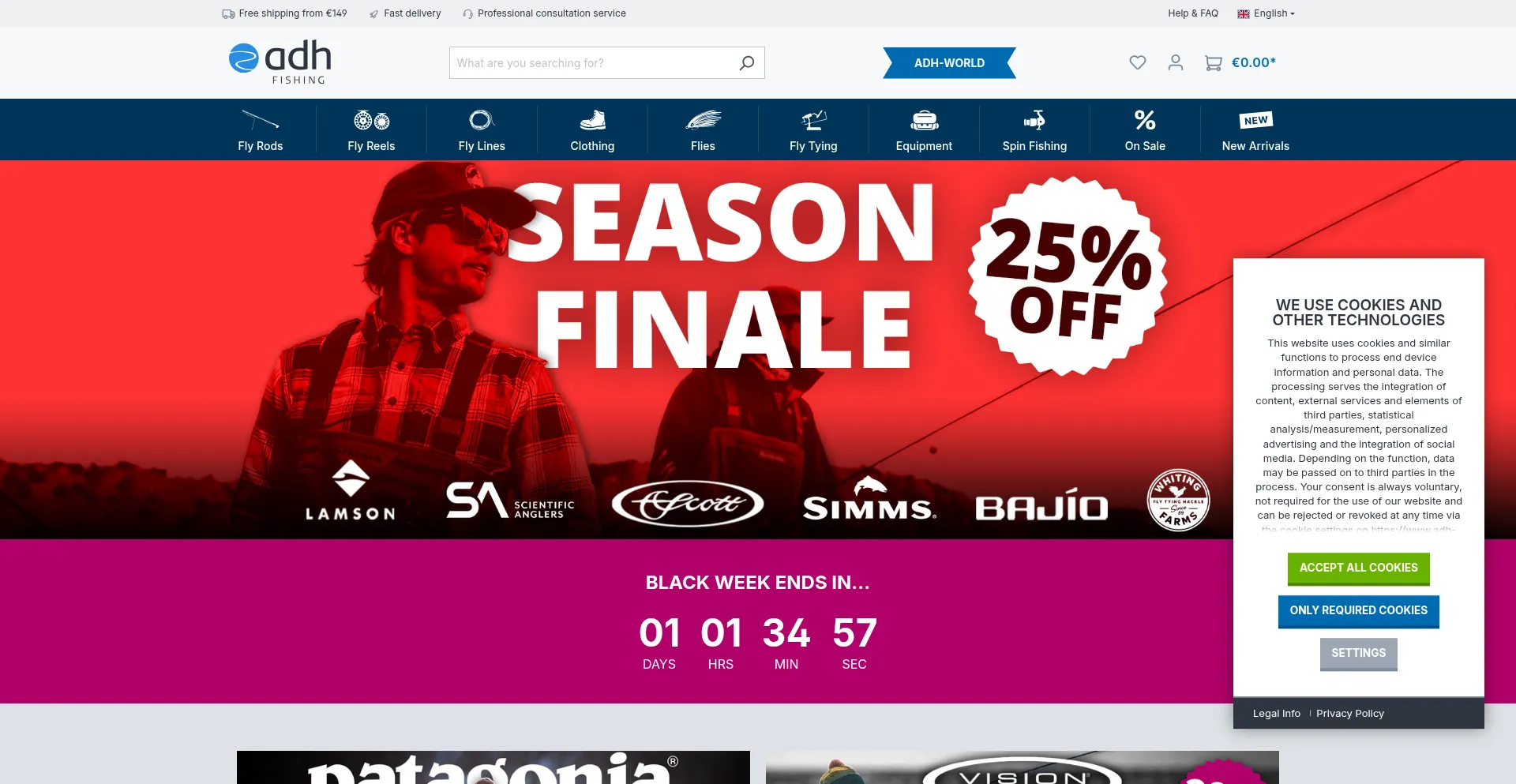Select the Clothing boot icon

[592, 120]
